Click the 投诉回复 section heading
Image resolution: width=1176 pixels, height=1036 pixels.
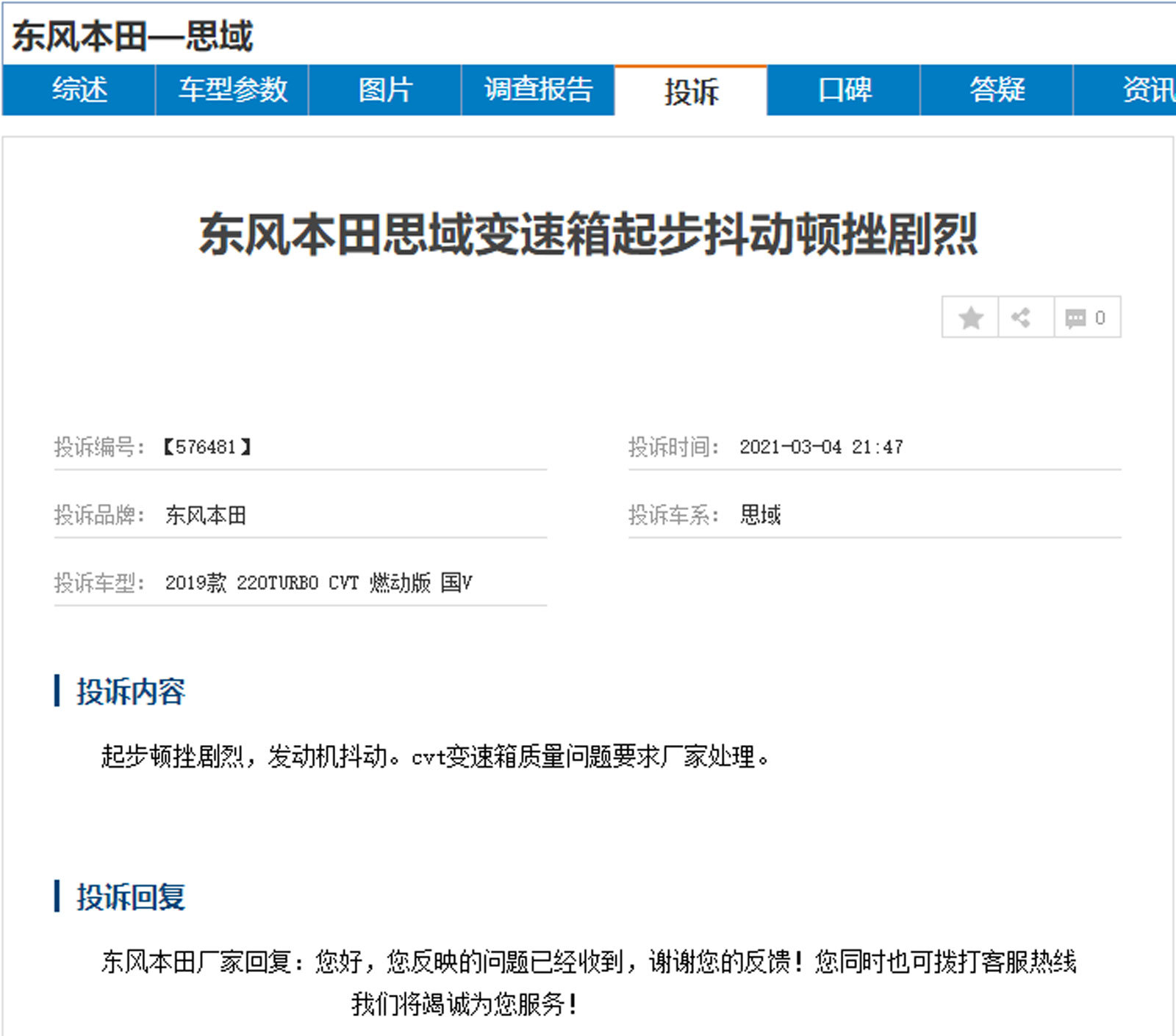(x=131, y=896)
